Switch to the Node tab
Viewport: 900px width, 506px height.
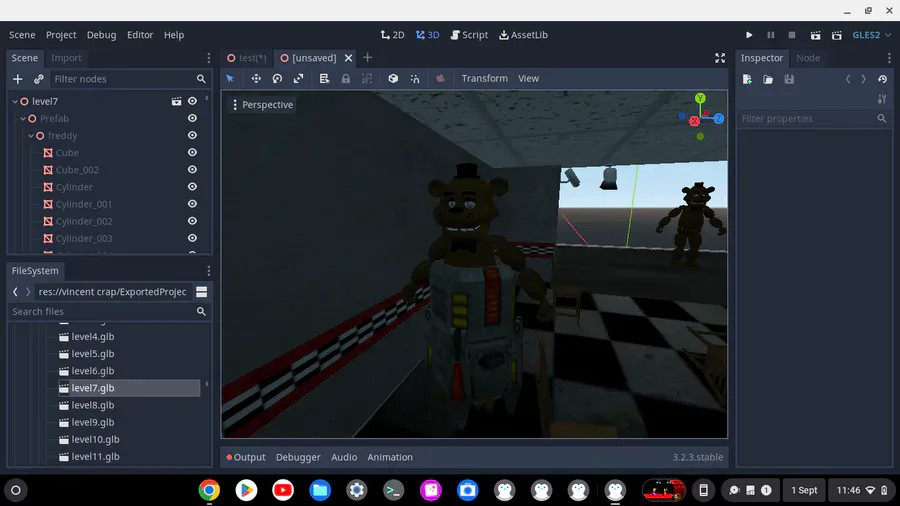pyautogui.click(x=808, y=58)
